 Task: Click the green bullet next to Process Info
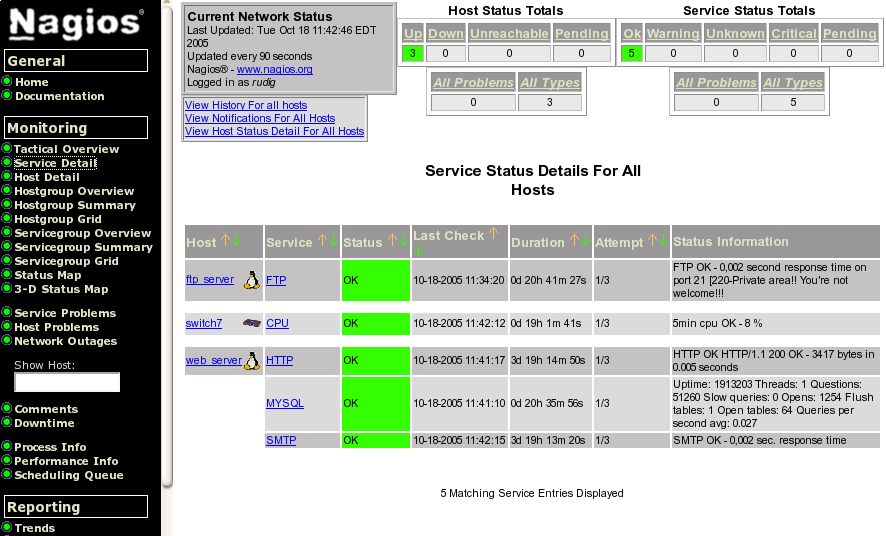point(7,446)
